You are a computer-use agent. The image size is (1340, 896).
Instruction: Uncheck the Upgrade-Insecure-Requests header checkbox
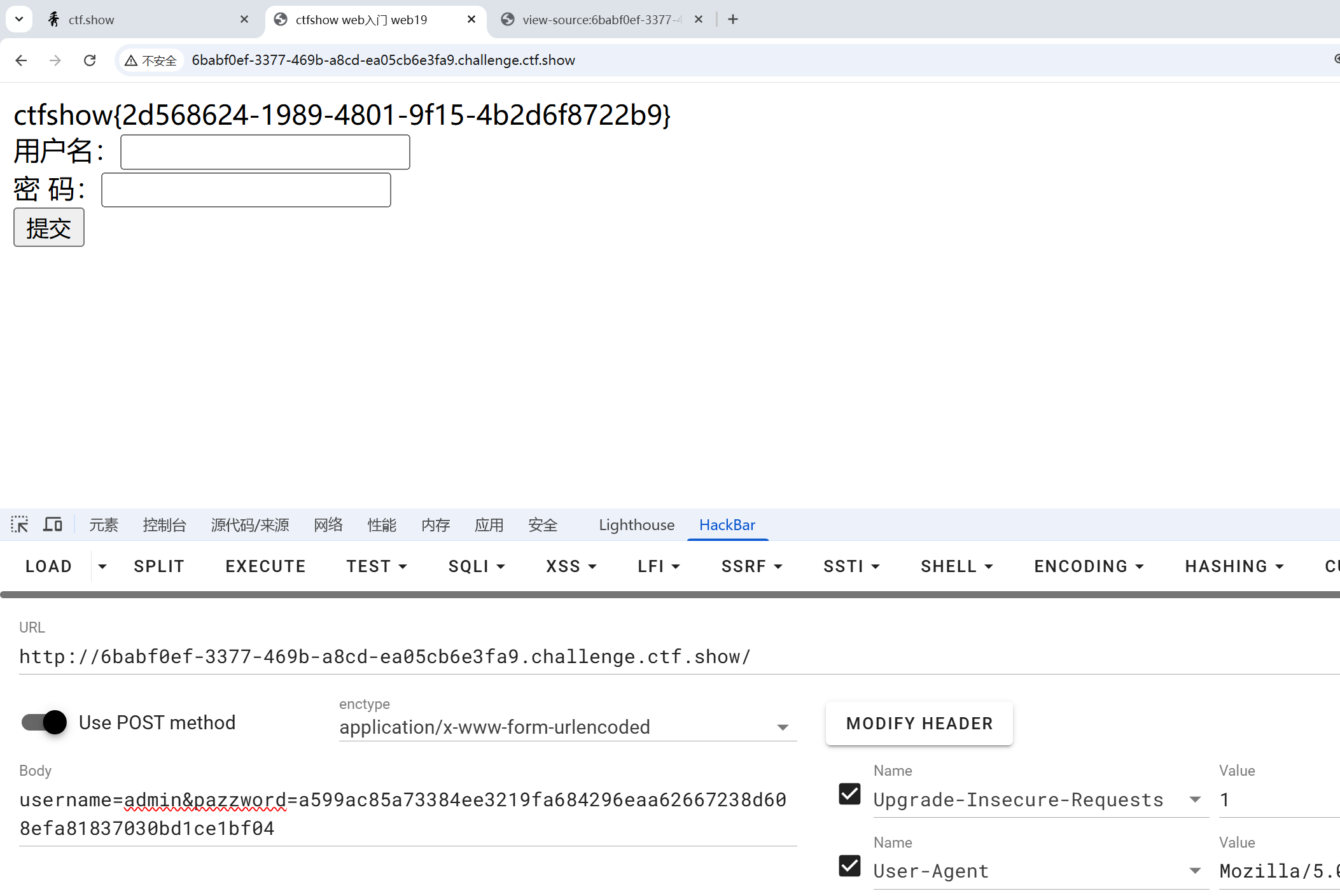coord(849,794)
